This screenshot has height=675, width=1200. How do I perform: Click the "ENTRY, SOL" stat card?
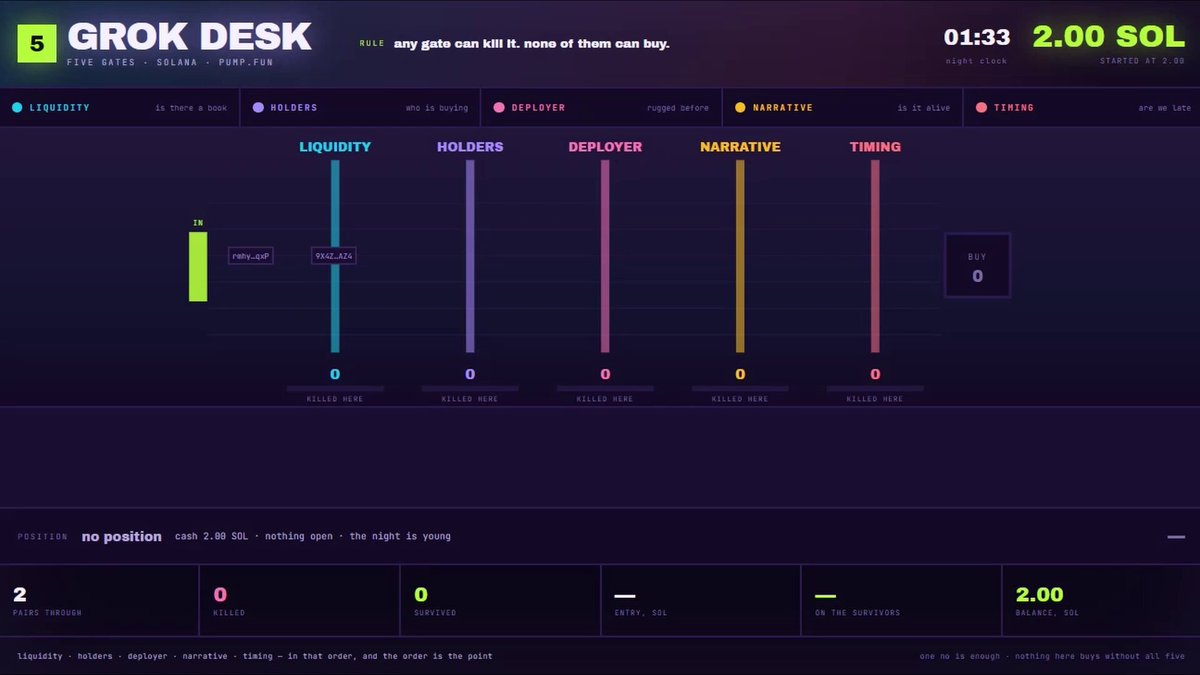pyautogui.click(x=701, y=600)
